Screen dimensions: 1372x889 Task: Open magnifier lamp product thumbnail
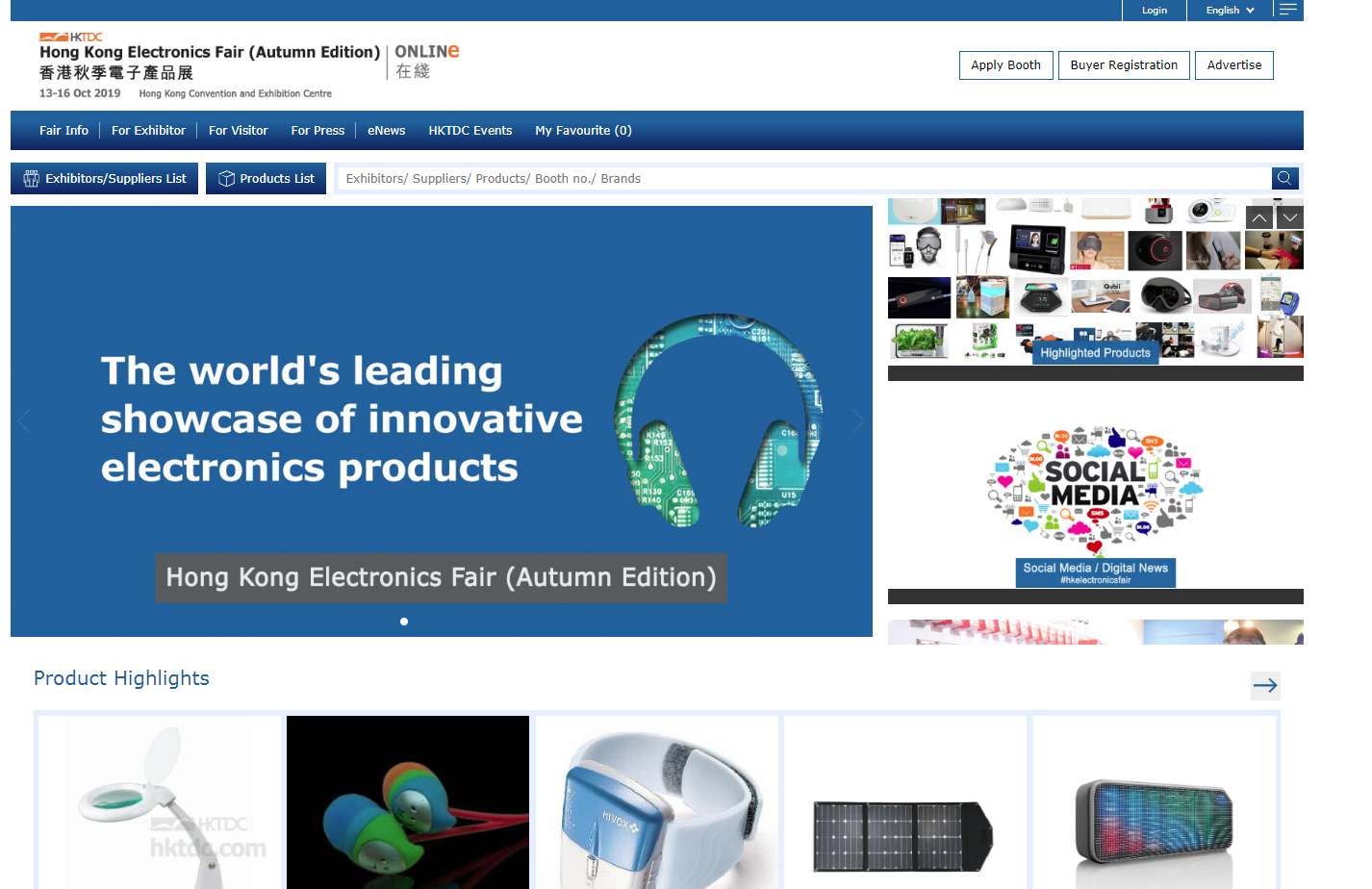pyautogui.click(x=160, y=802)
